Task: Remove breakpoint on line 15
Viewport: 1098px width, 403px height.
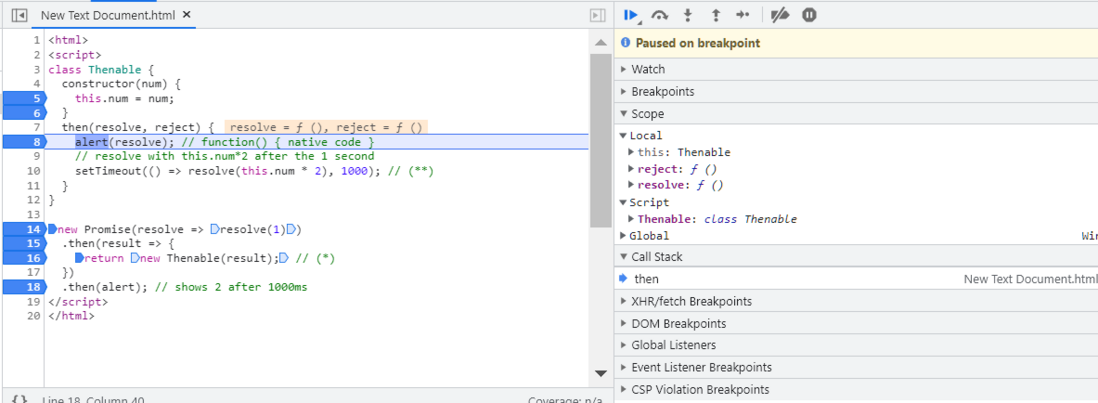Action: pos(23,243)
